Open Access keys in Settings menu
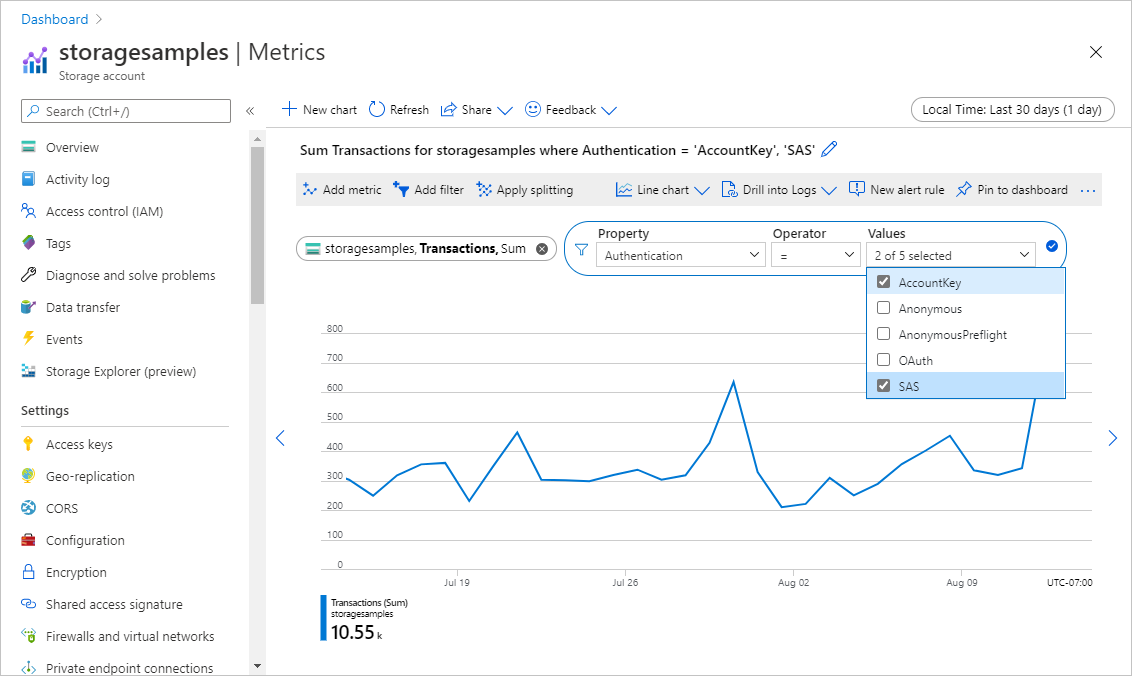This screenshot has height=676, width=1132. tap(79, 445)
